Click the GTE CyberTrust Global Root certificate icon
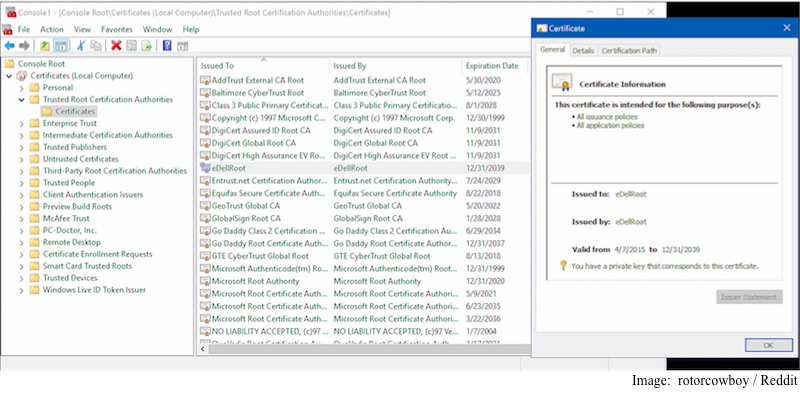 click(x=205, y=256)
